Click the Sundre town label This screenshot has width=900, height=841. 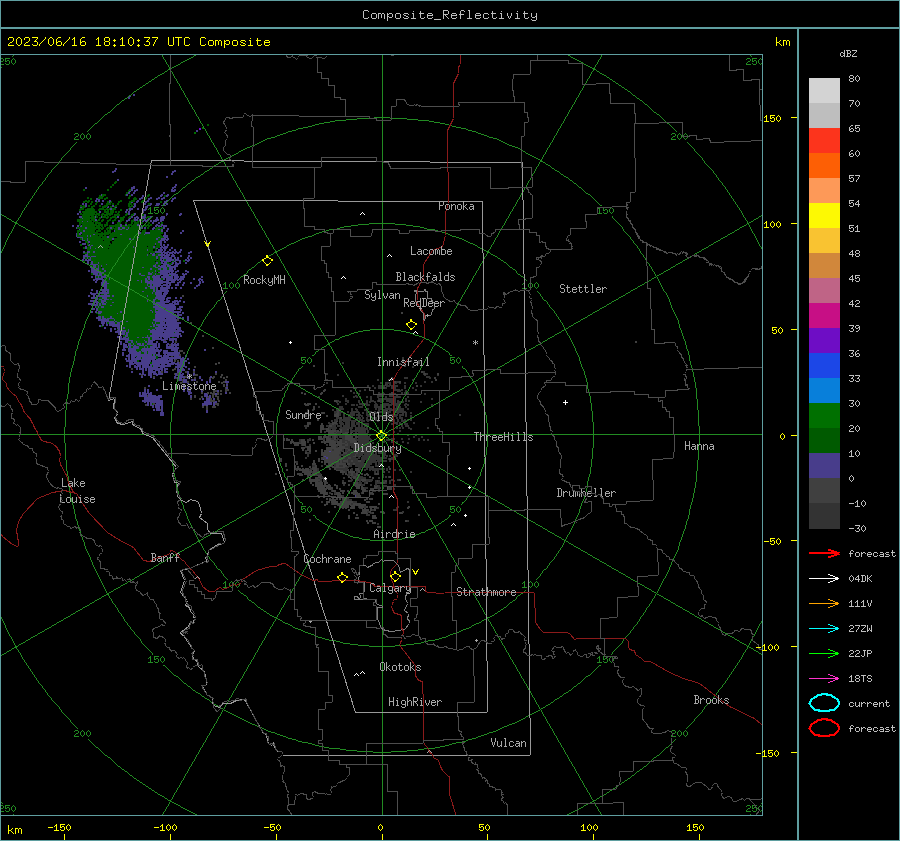click(x=303, y=414)
